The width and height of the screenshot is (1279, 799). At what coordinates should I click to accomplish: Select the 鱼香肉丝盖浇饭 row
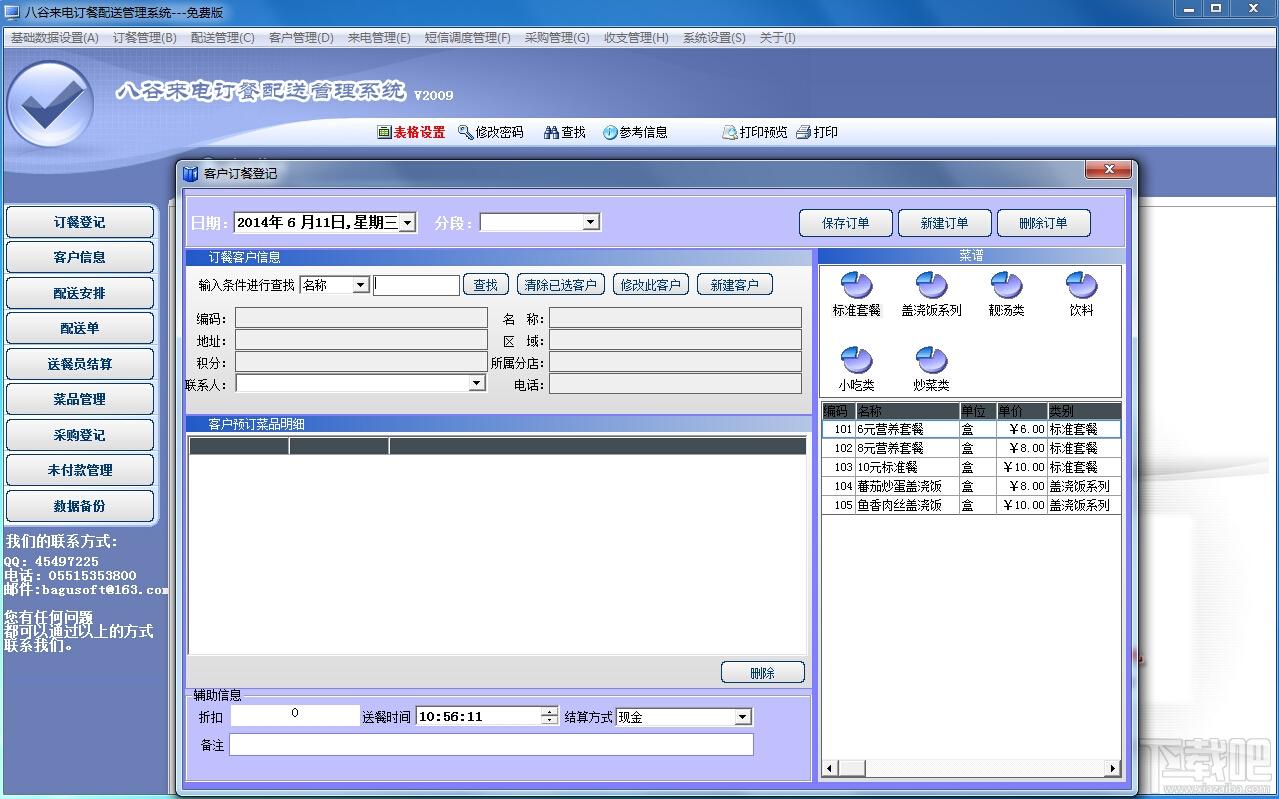[x=971, y=505]
